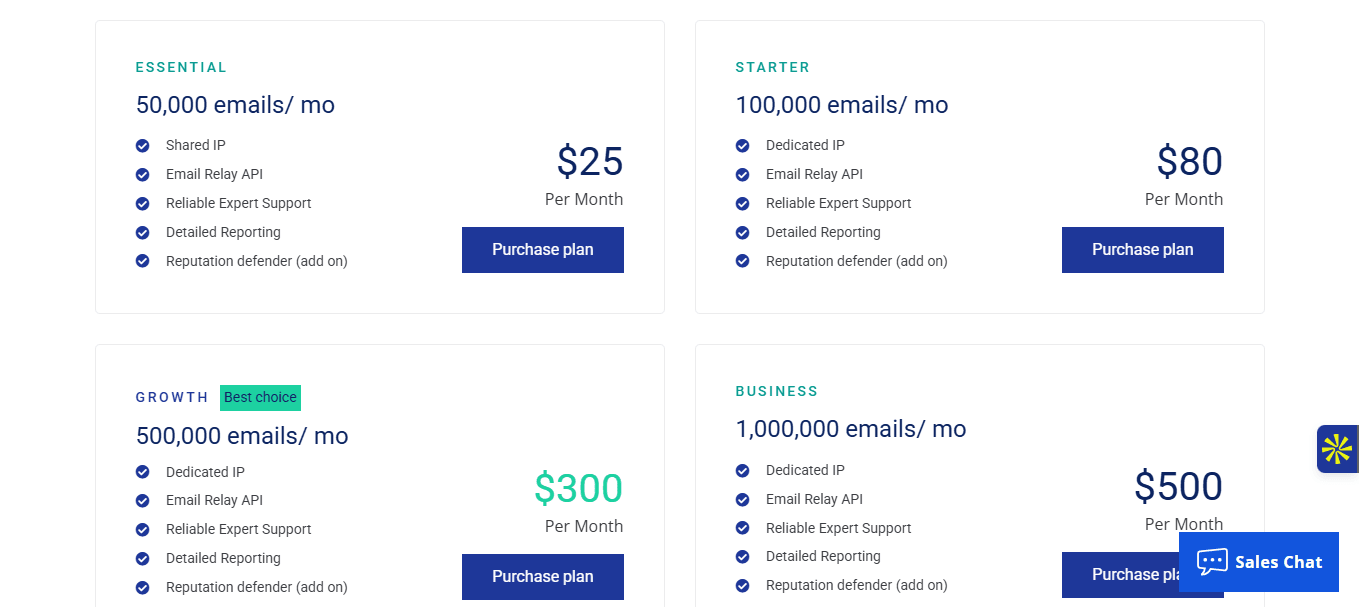
Task: Select the ESSENTIAL plan heading
Action: point(181,68)
